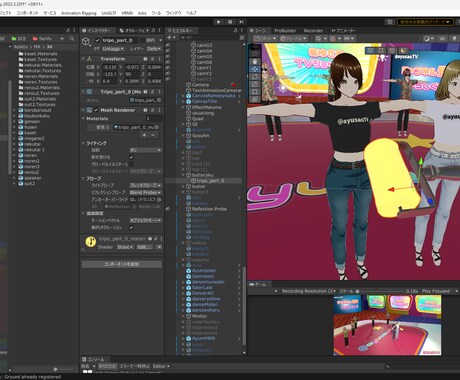Image resolution: width=460 pixels, height=380 pixels.
Task: Toggle tripo_part_0 active checkbox
Action: click(97, 40)
